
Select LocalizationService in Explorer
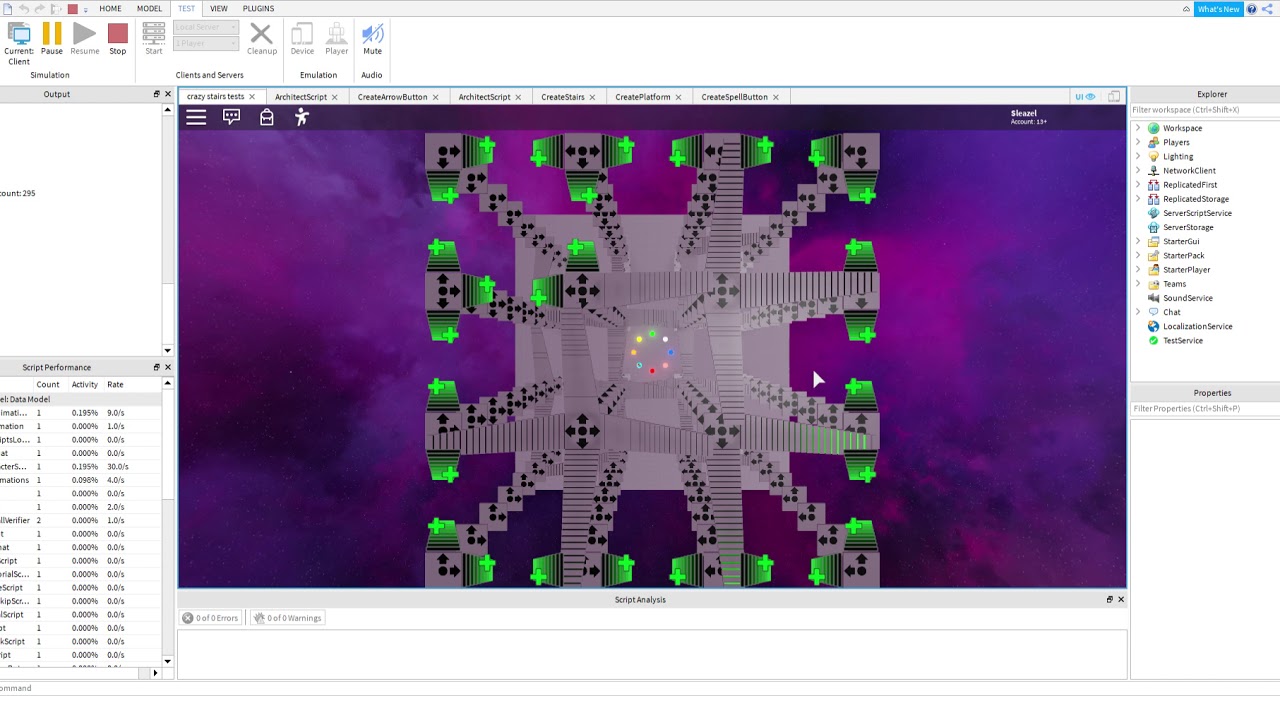1197,326
